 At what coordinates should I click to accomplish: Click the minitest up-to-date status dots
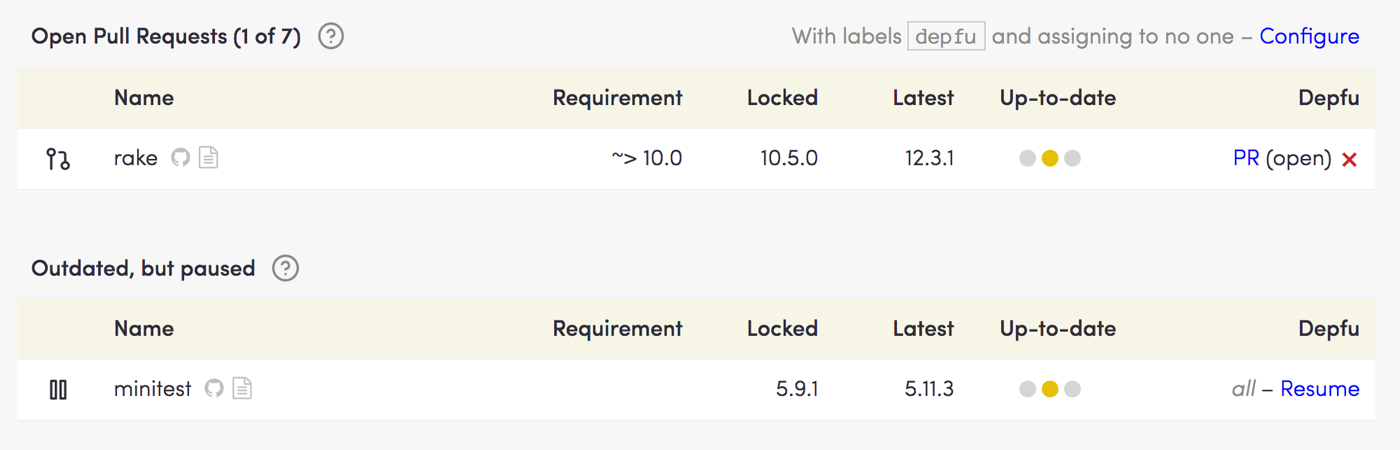tap(1050, 389)
